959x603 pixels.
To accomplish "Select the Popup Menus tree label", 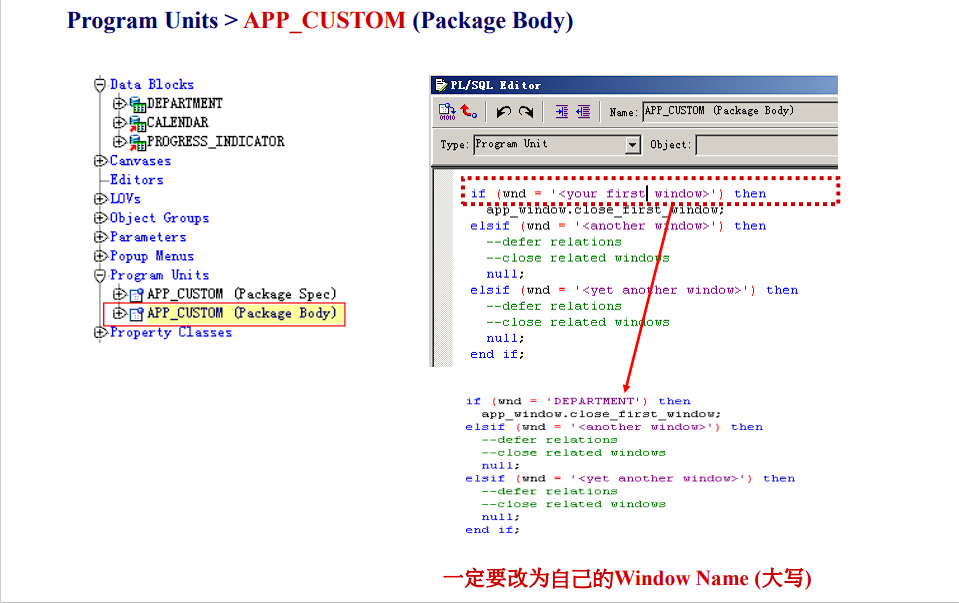I will (152, 256).
